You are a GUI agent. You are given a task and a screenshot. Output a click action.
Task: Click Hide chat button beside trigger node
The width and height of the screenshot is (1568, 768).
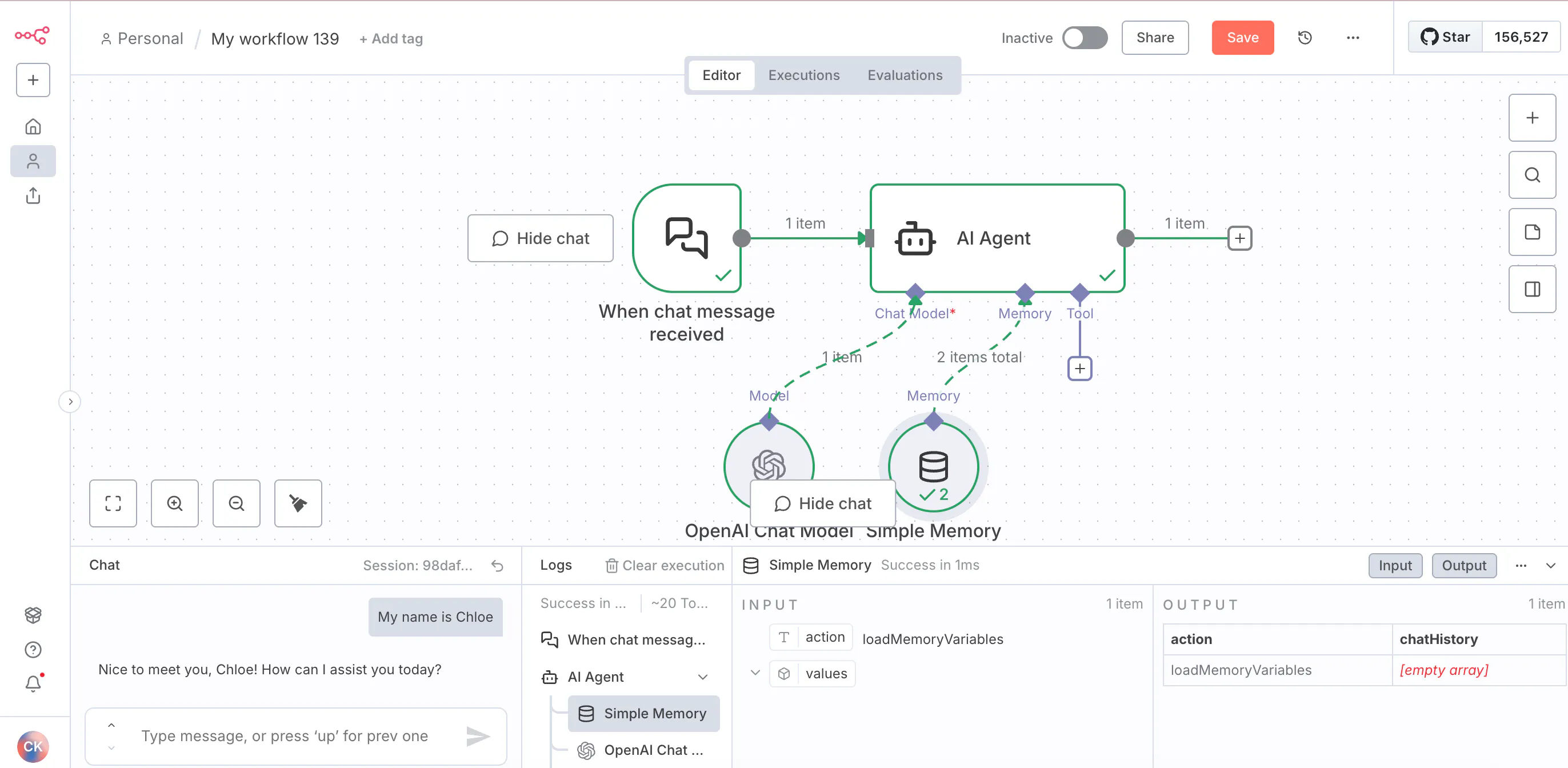point(540,238)
